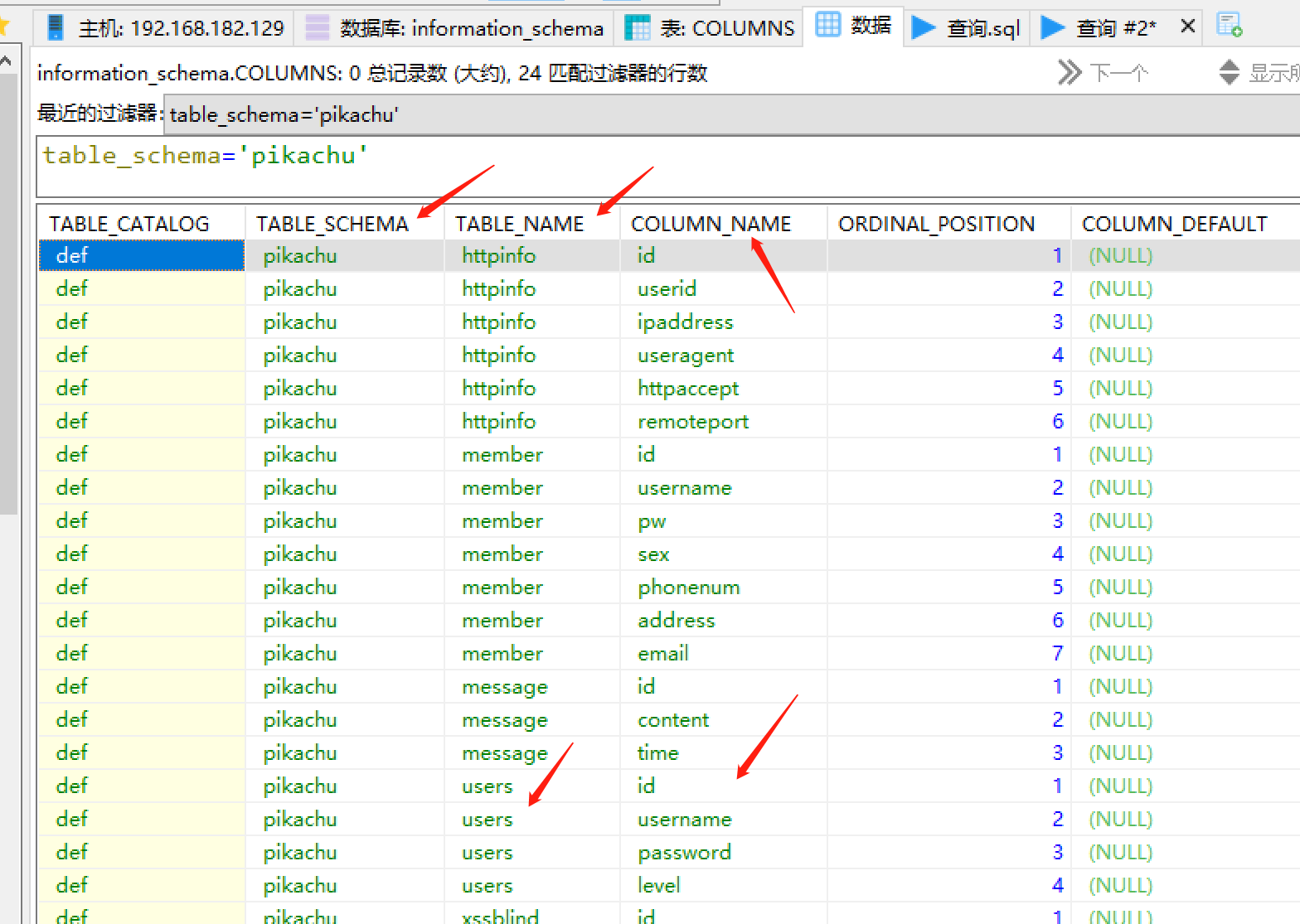This screenshot has height=924, width=1300.
Task: Select the member table cell in email row
Action: click(x=531, y=653)
